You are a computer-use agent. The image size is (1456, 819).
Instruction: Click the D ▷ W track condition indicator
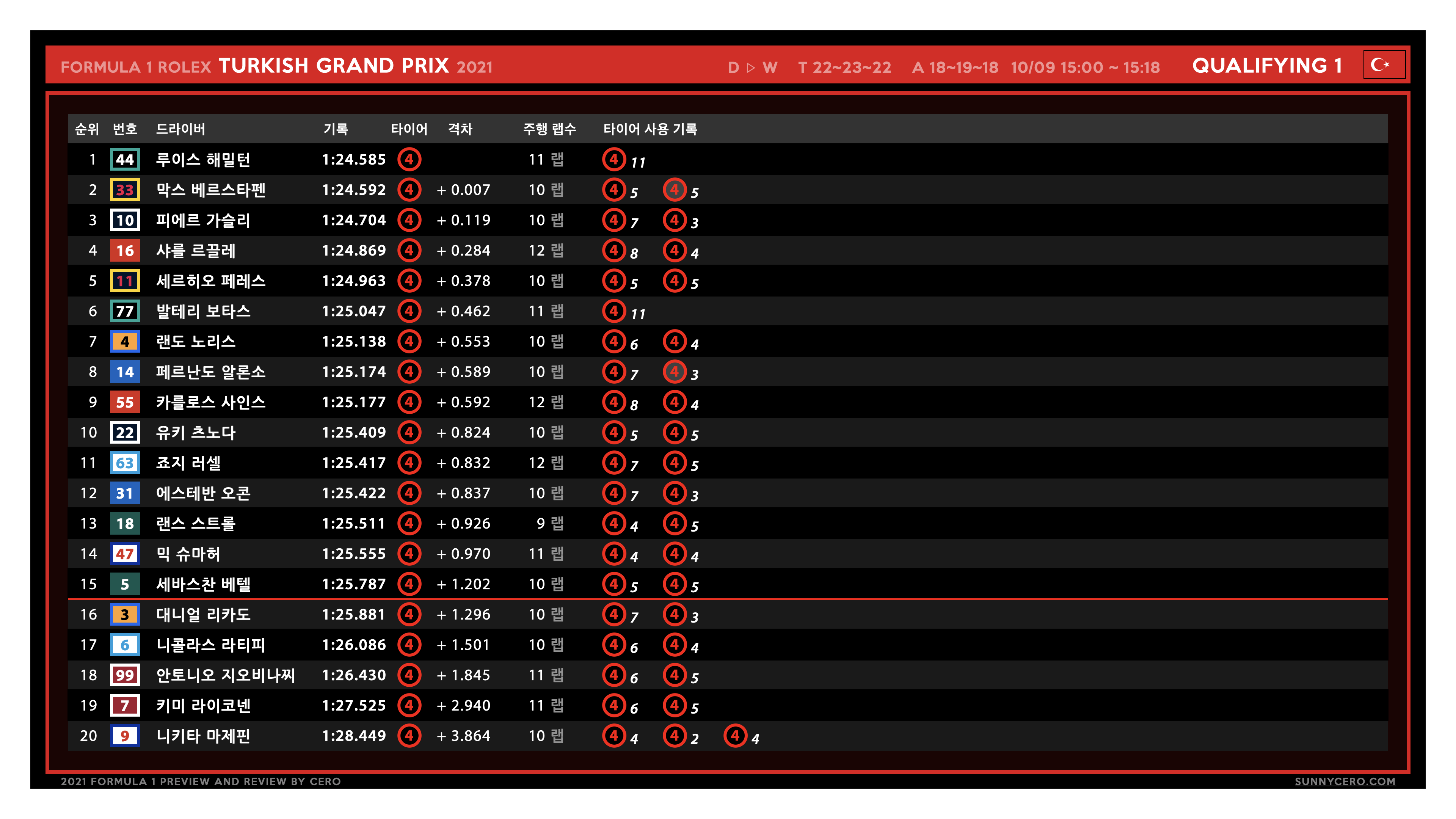753,68
